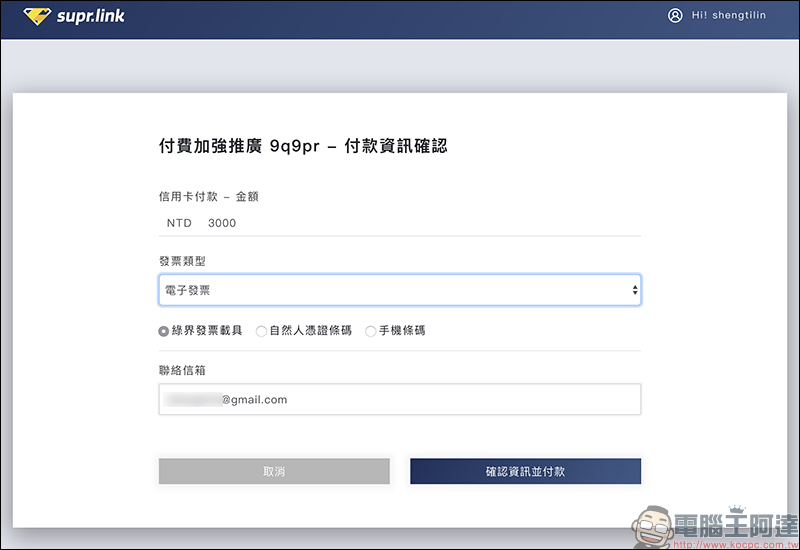Click the 發票類型 field label
Screen dimensions: 800x550
click(x=183, y=261)
